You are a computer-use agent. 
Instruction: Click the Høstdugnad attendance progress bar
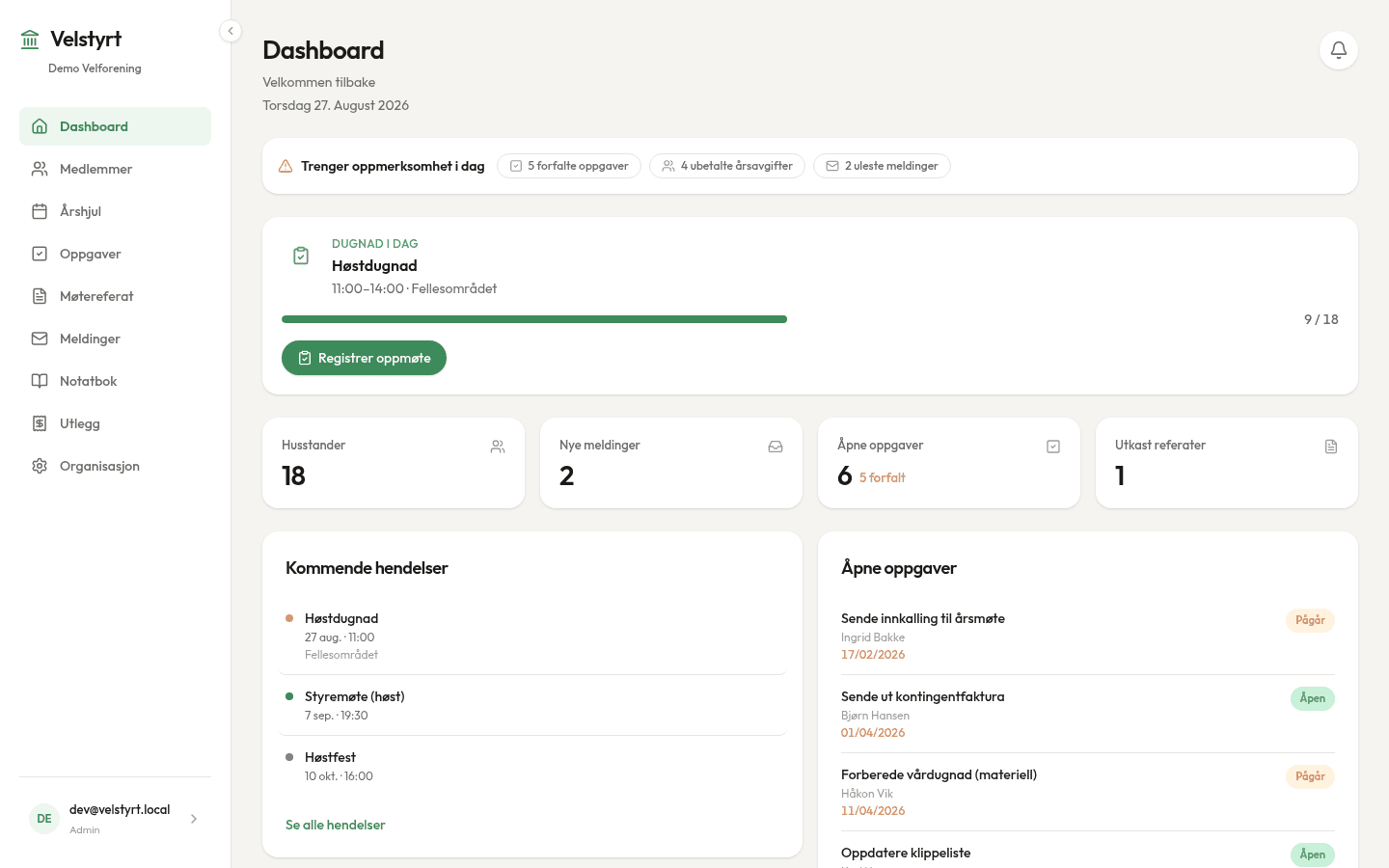pyautogui.click(x=785, y=319)
